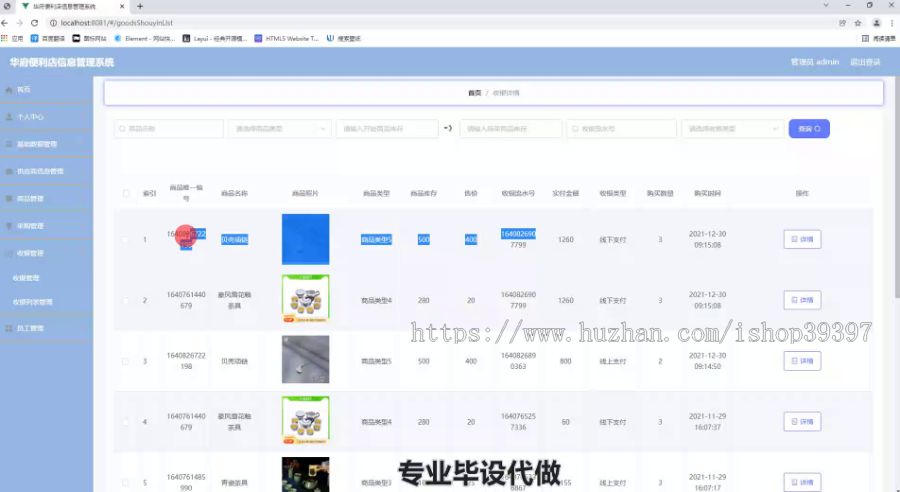Reload the page with the refresh icon
The width and height of the screenshot is (900, 492).
pos(34,23)
